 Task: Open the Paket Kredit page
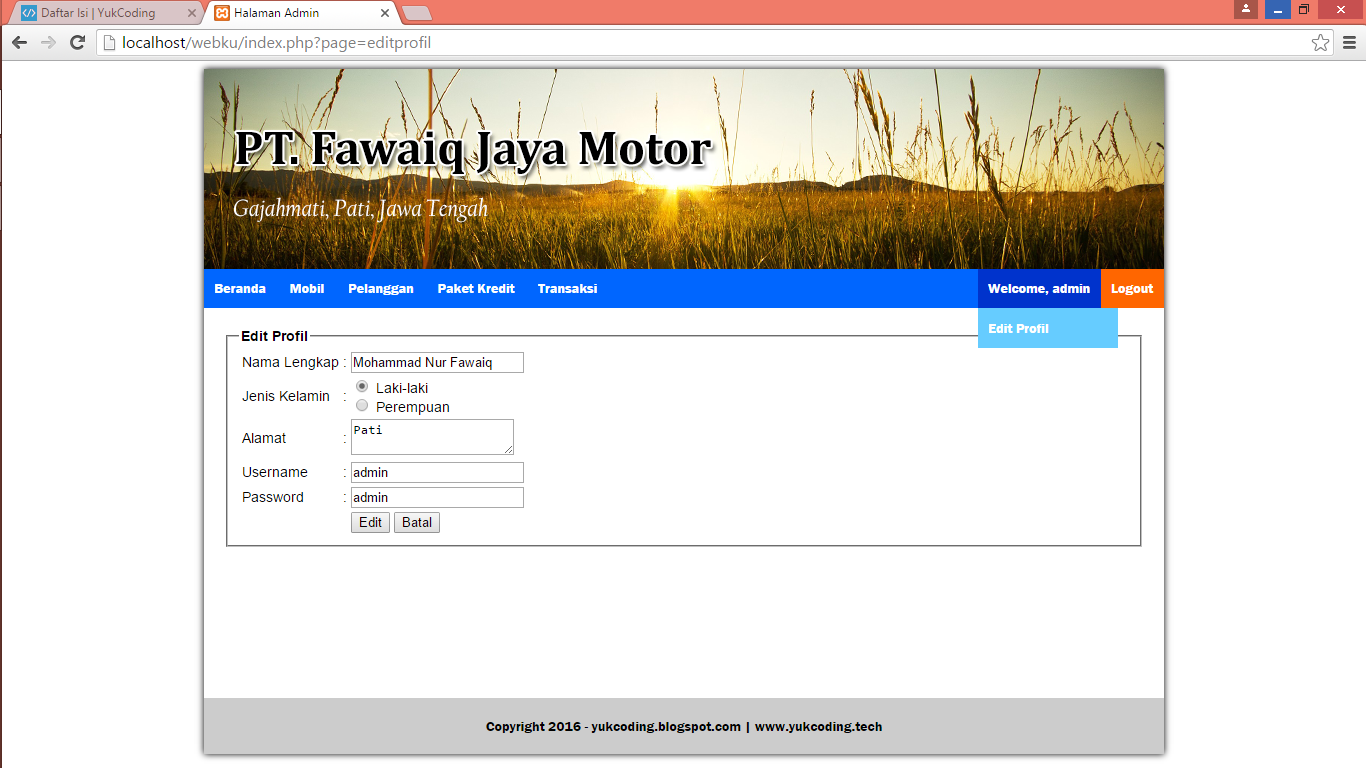pos(476,288)
